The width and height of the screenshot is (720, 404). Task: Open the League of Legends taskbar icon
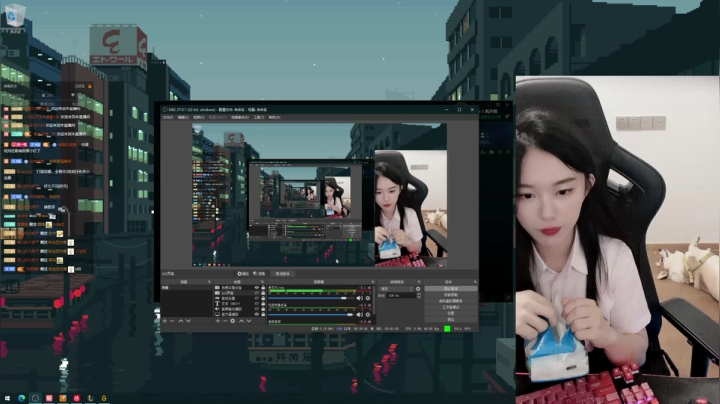tap(90, 398)
